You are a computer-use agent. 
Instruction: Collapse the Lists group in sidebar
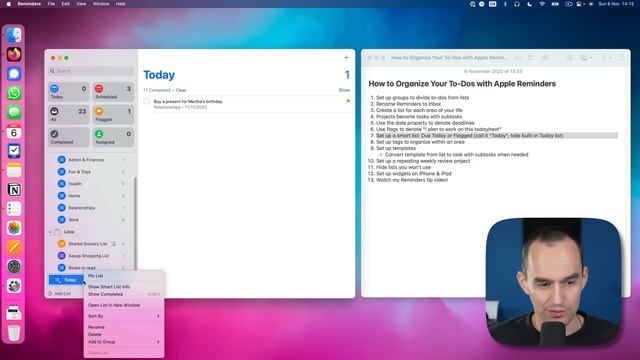(x=51, y=232)
